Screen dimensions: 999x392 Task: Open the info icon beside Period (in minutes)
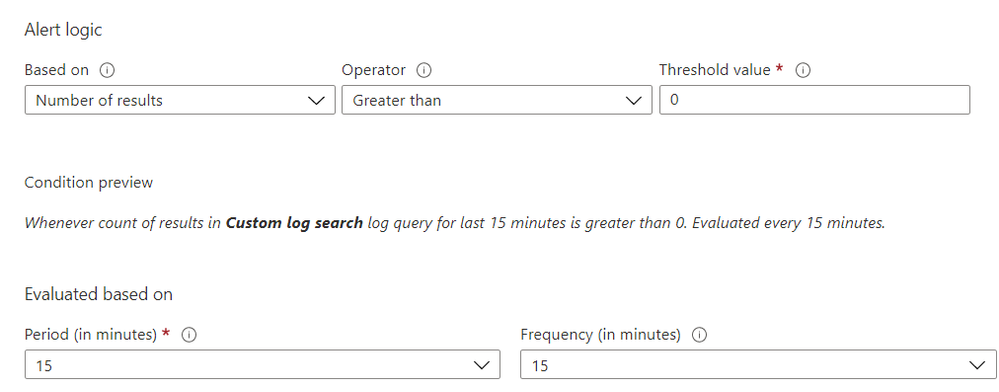pos(189,335)
